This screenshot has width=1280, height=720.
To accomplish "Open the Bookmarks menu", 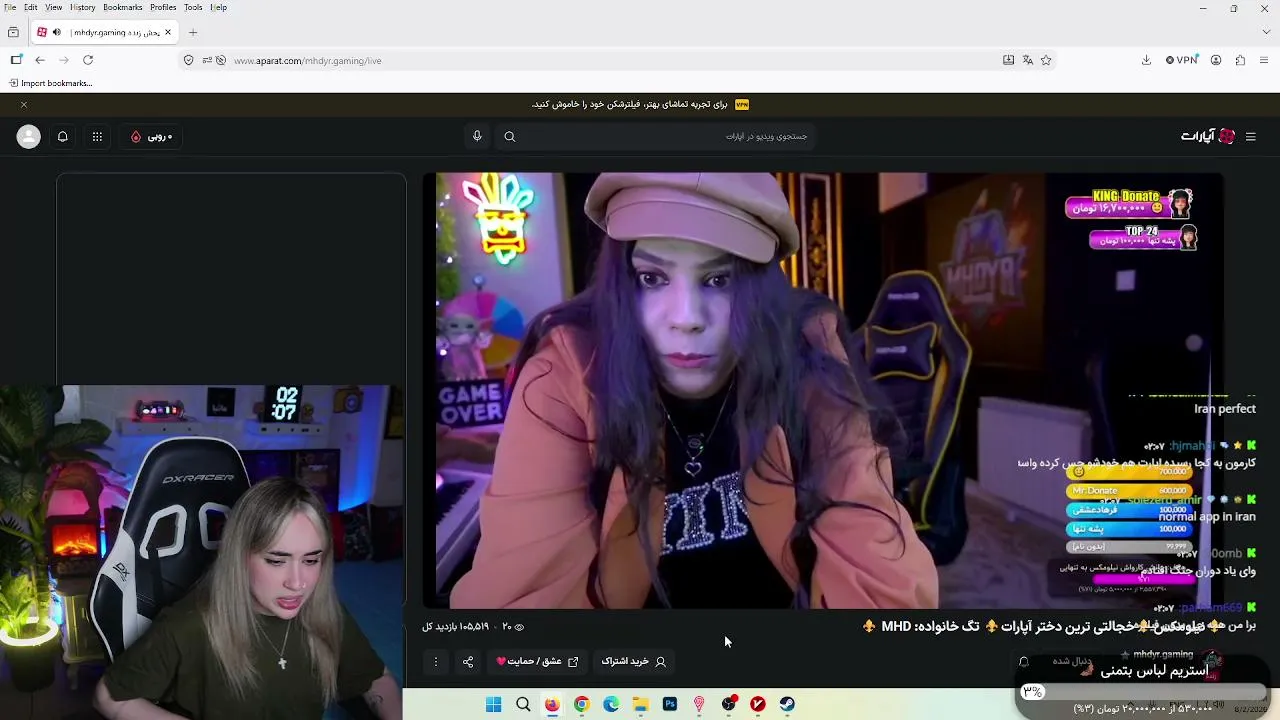I will [123, 7].
